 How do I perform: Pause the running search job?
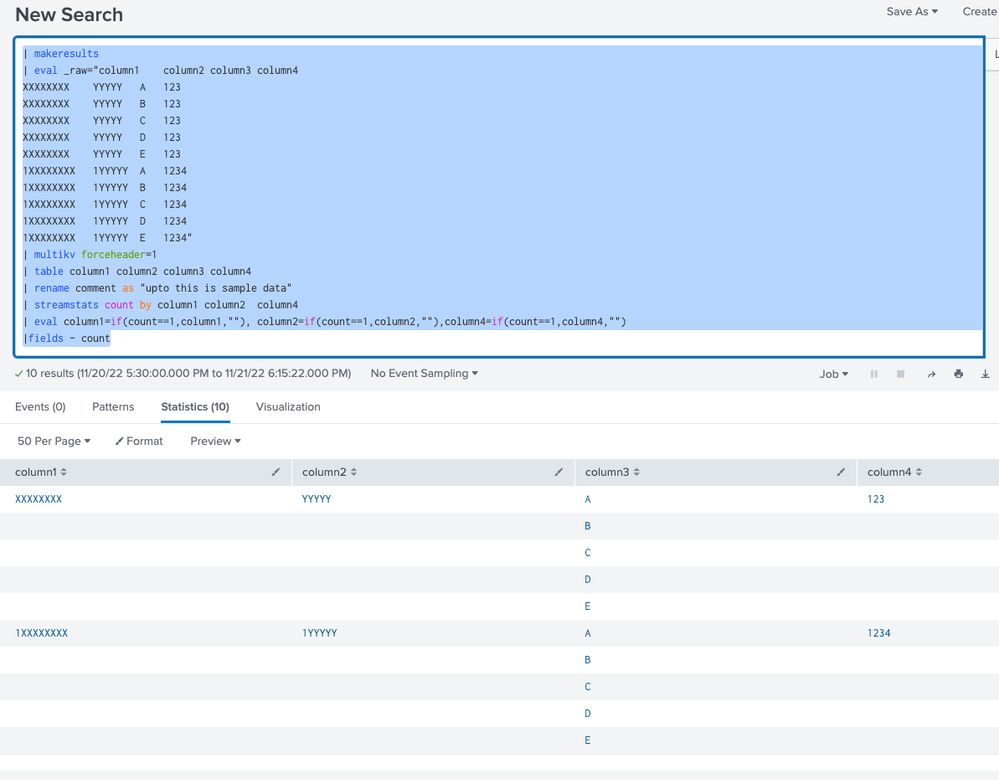[874, 374]
